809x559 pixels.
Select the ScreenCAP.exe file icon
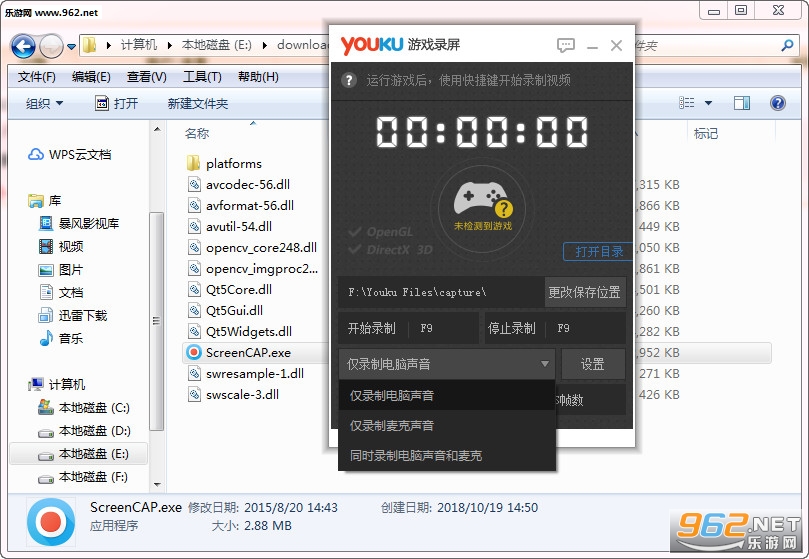[x=194, y=353]
